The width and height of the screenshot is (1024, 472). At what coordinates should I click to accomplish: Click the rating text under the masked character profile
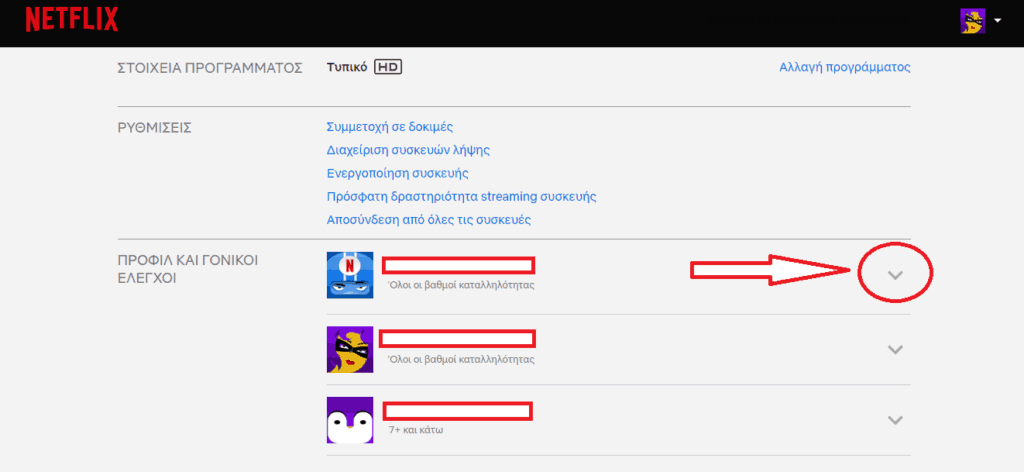[x=461, y=360]
